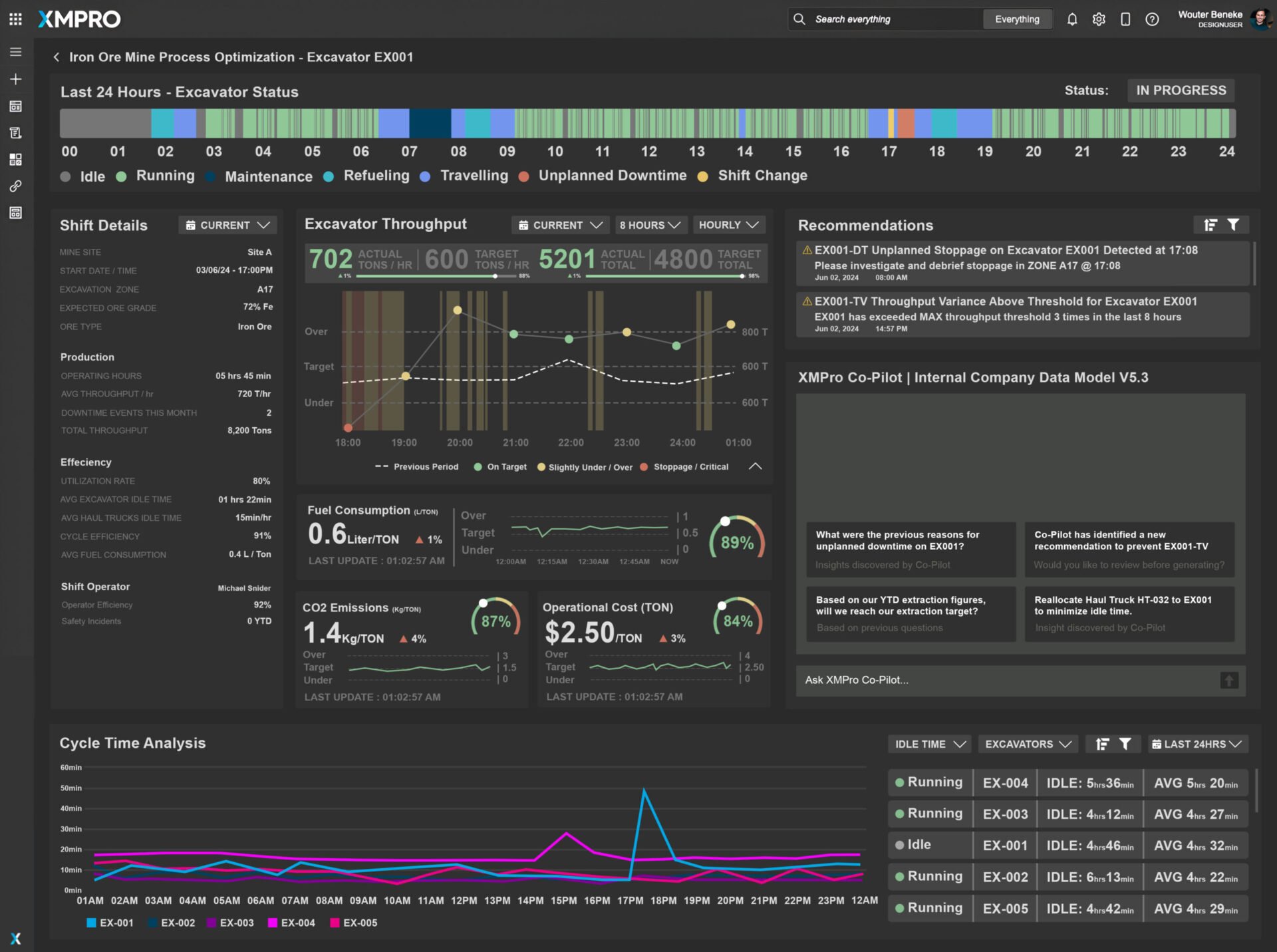The image size is (1277, 952).
Task: Open the 8 HOURS range dropdown
Action: [649, 225]
